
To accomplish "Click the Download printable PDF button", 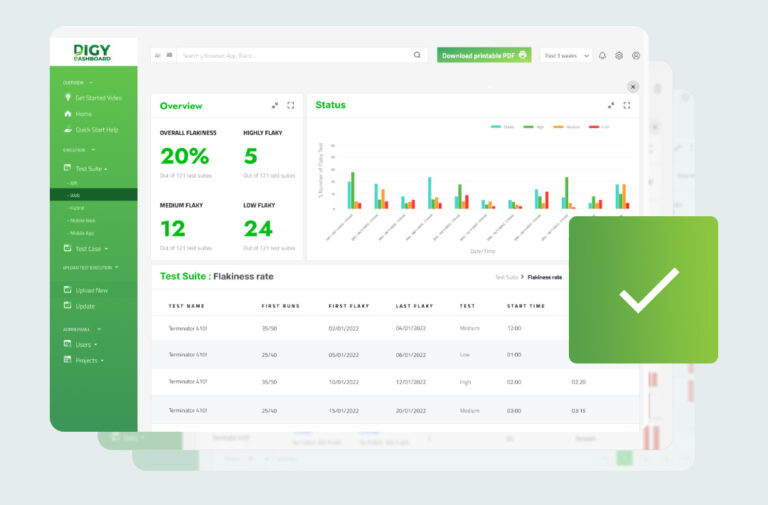I will [484, 56].
